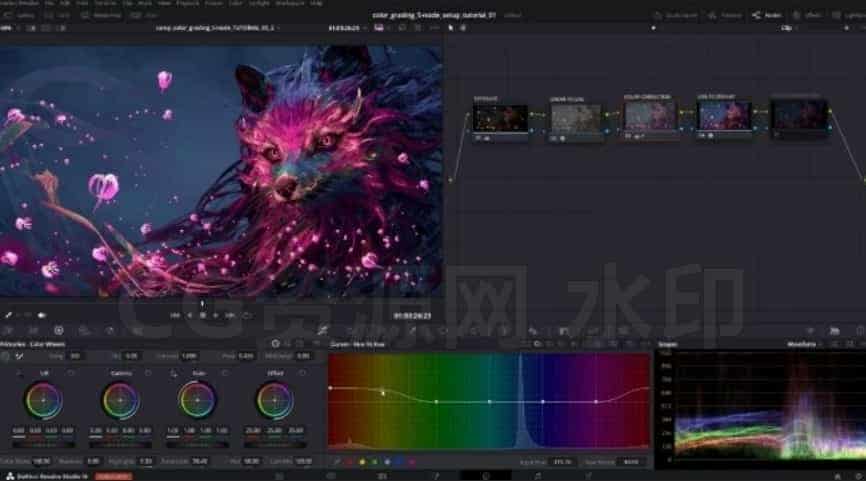This screenshot has height=481, width=866.
Task: Open the clip name dropdown above viewer
Action: [217, 28]
